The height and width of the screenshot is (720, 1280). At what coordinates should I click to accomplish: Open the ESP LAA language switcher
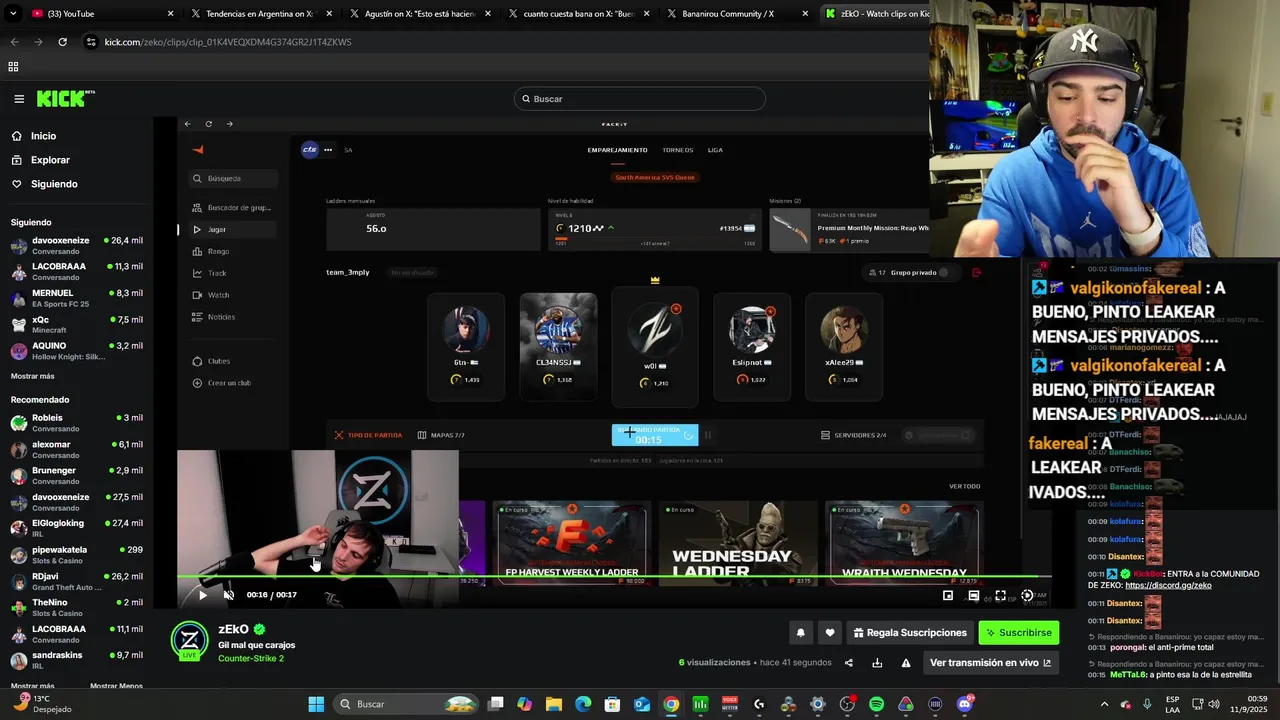click(x=1173, y=704)
